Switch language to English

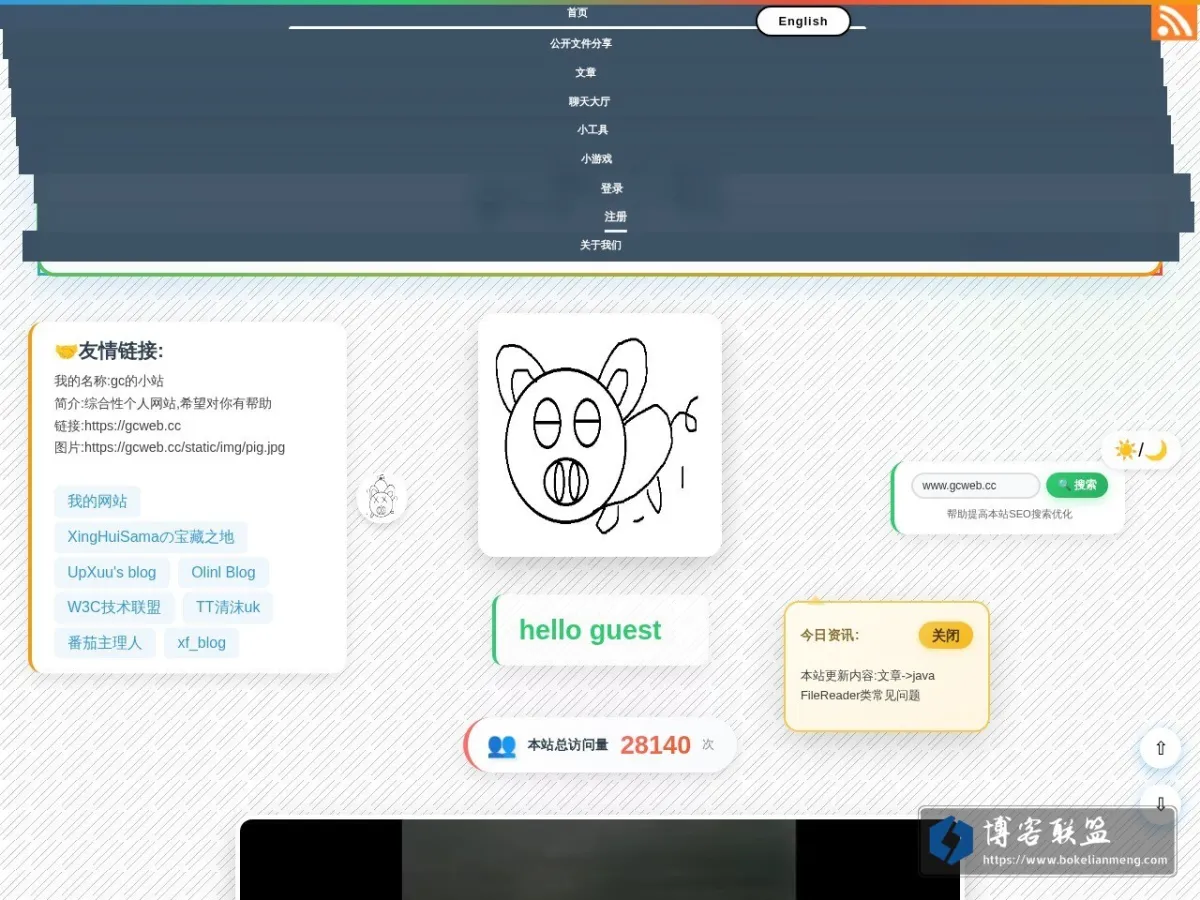pyautogui.click(x=803, y=21)
